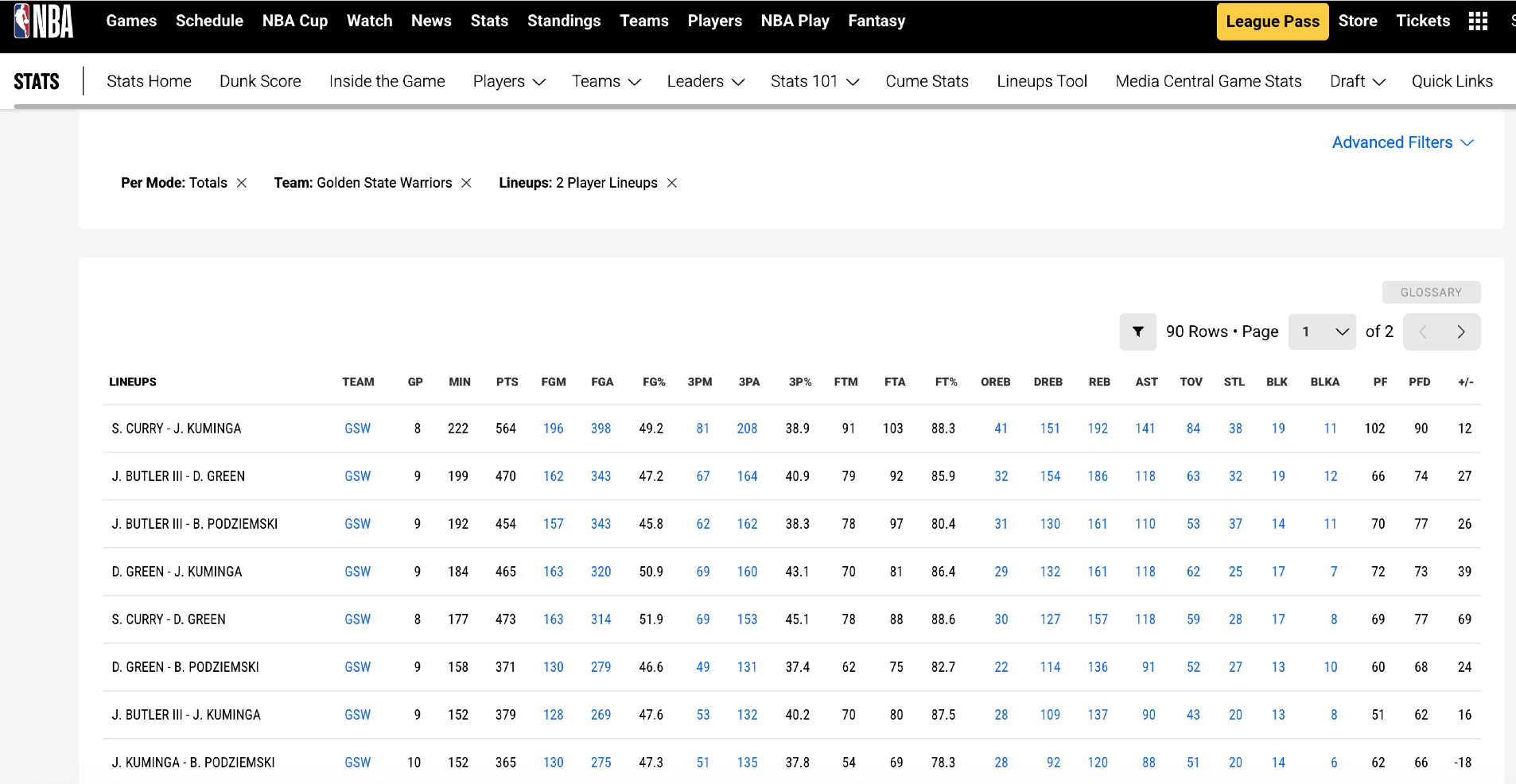Remove the 2 Player Lineups filter
This screenshot has height=784, width=1516.
click(672, 183)
